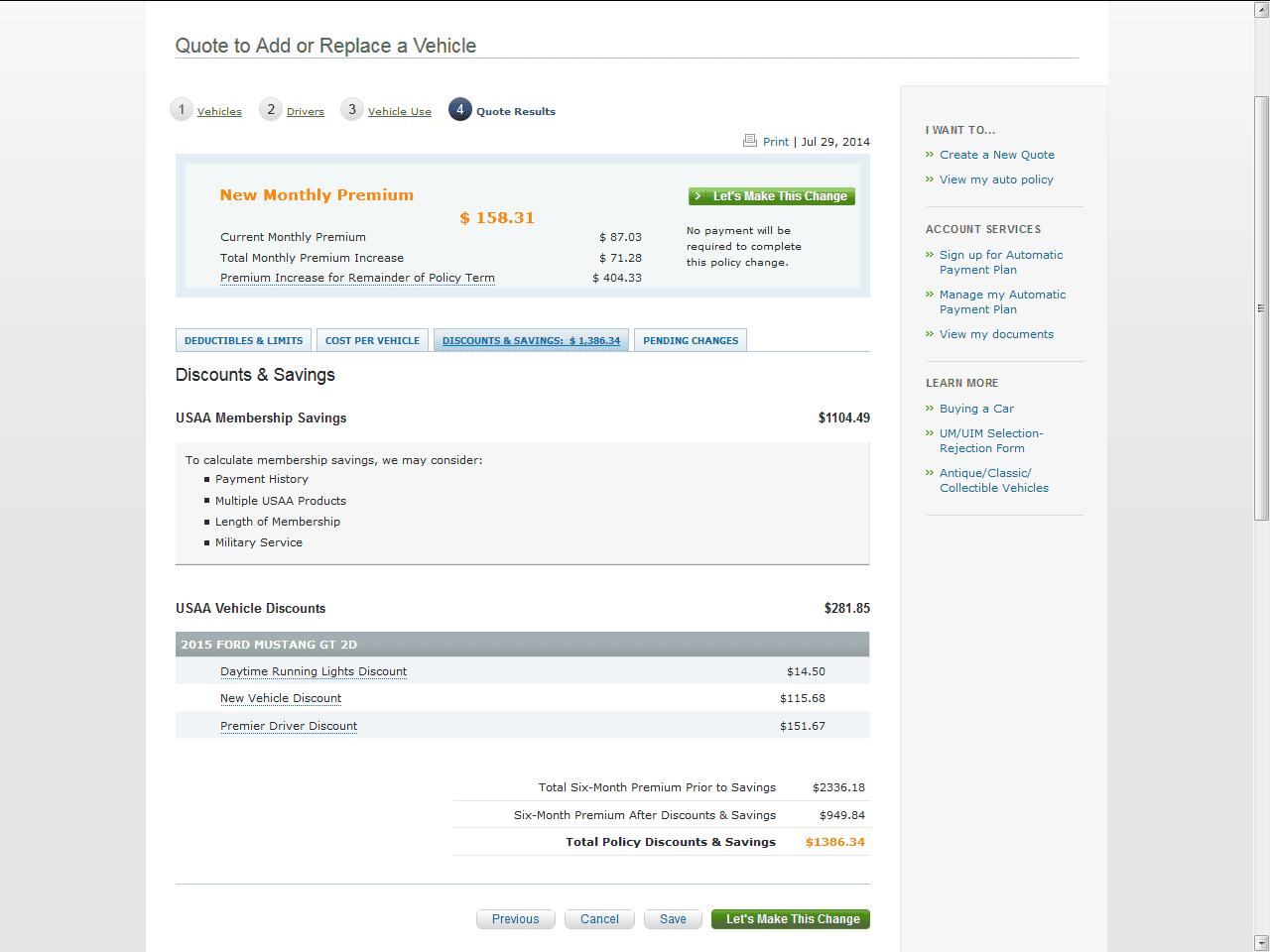Open View my documents link
The width and height of the screenshot is (1270, 952).
click(x=996, y=334)
